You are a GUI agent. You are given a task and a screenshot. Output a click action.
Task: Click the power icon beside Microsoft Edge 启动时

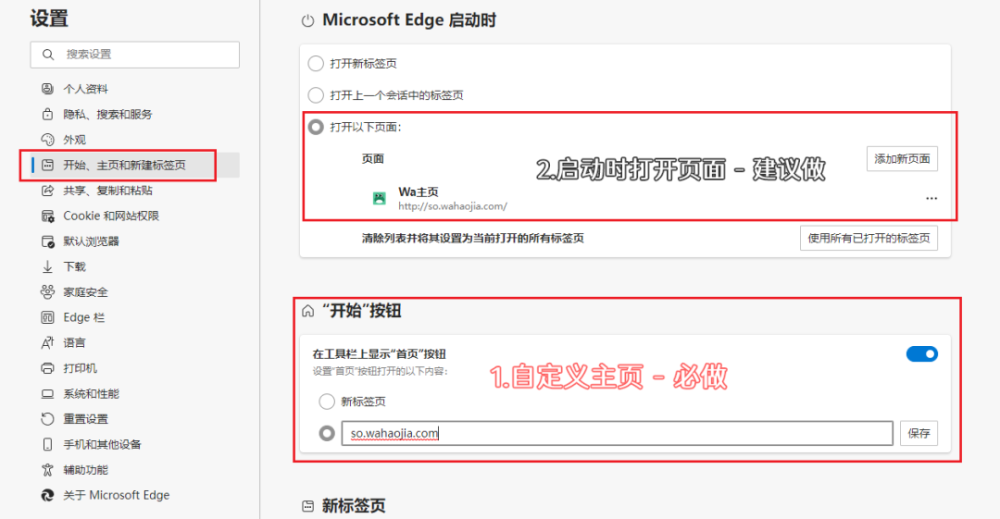click(308, 21)
